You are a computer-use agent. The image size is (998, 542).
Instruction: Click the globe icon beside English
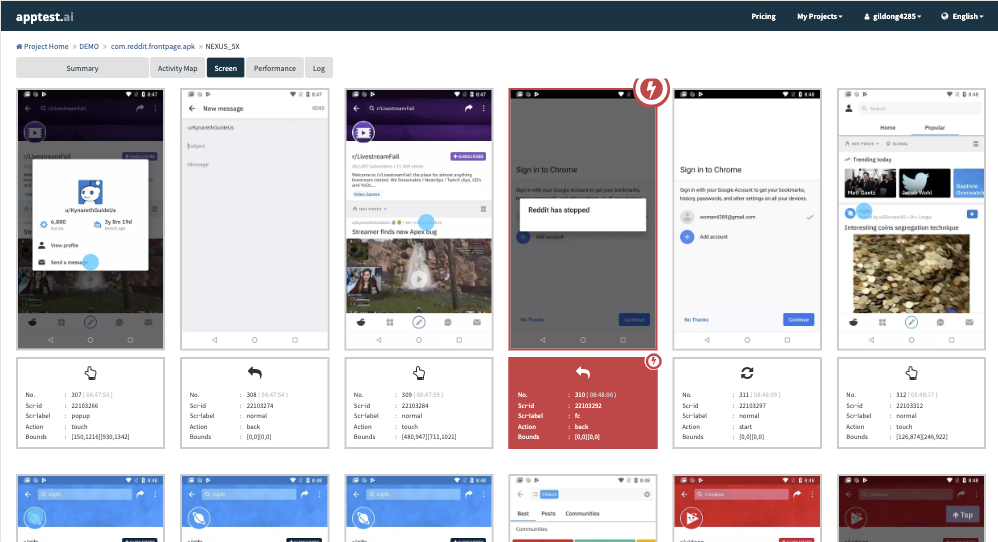click(945, 17)
